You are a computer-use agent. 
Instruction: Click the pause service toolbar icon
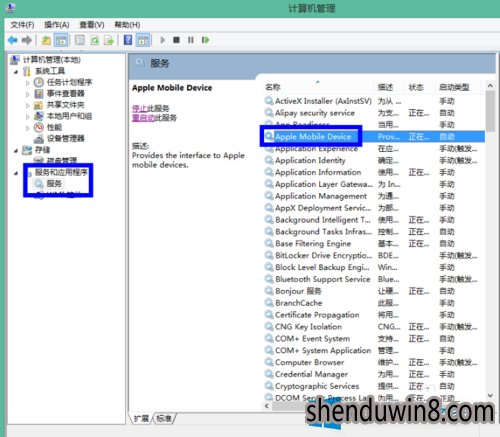(191, 40)
